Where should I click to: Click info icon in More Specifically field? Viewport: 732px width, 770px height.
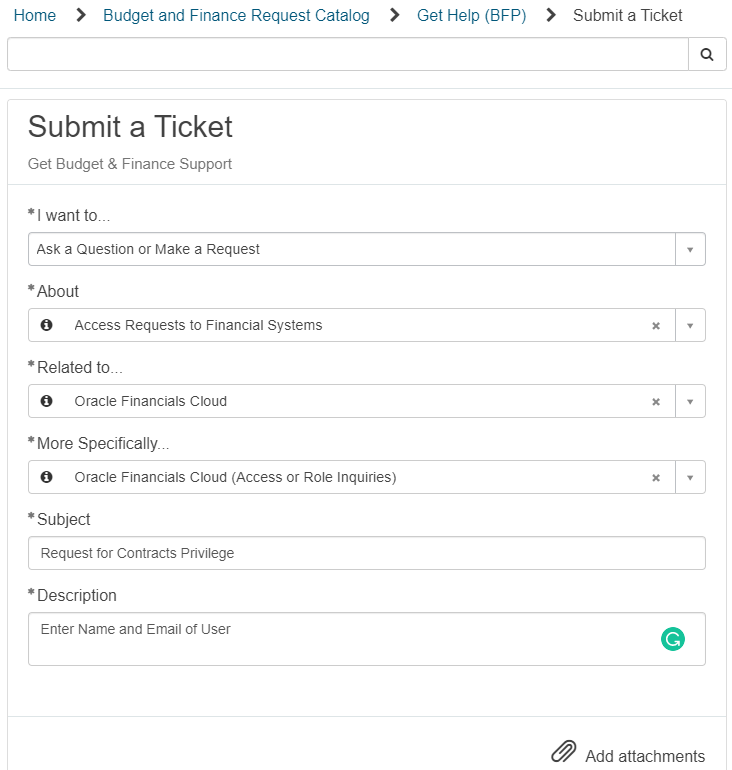tap(47, 477)
